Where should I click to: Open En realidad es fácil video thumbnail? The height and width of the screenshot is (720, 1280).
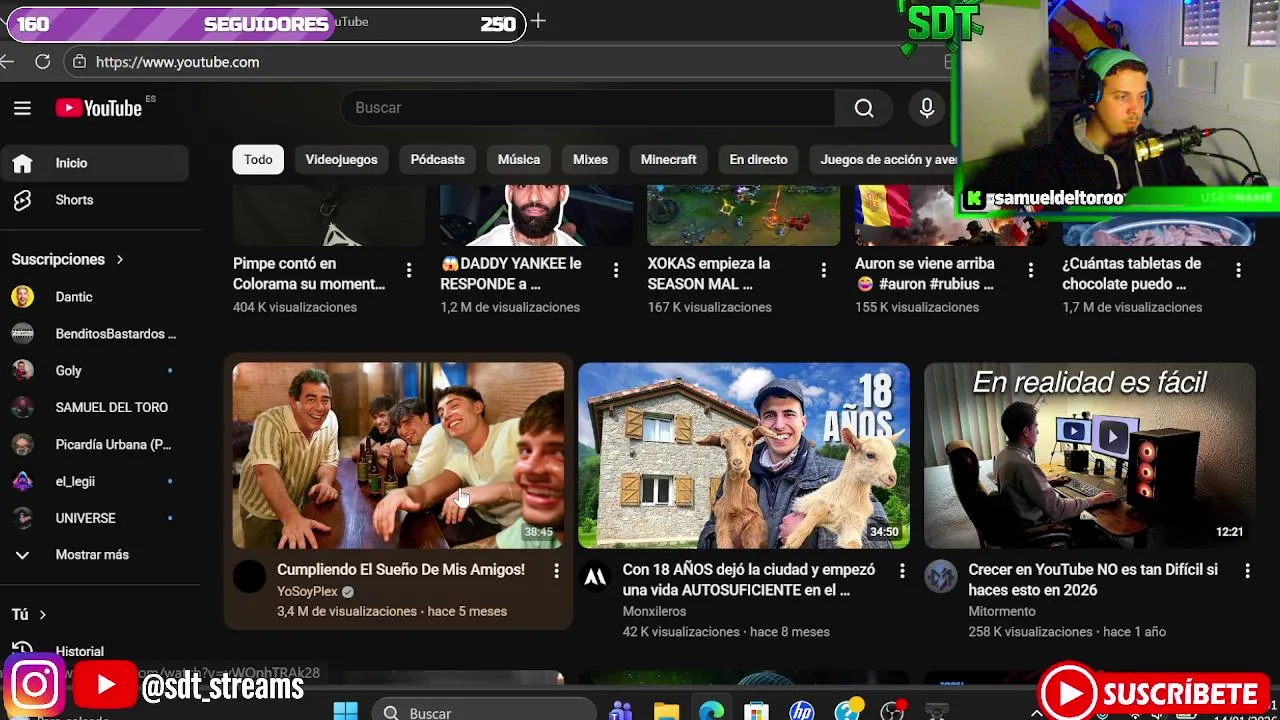click(1090, 456)
